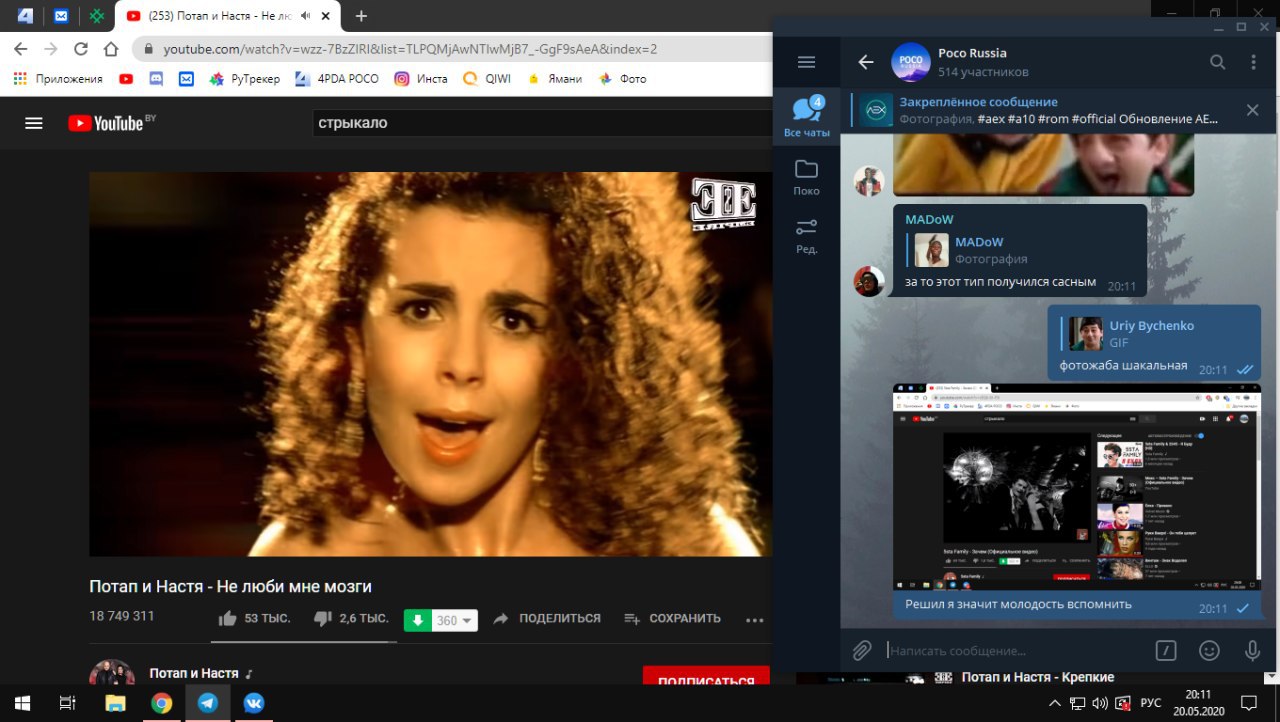Attach file with paperclip icon
This screenshot has height=722, width=1280.
862,651
